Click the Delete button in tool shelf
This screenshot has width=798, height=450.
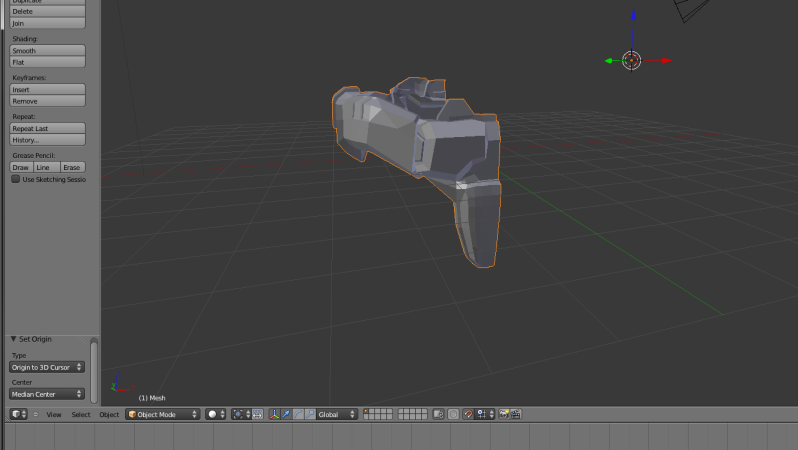(47, 11)
